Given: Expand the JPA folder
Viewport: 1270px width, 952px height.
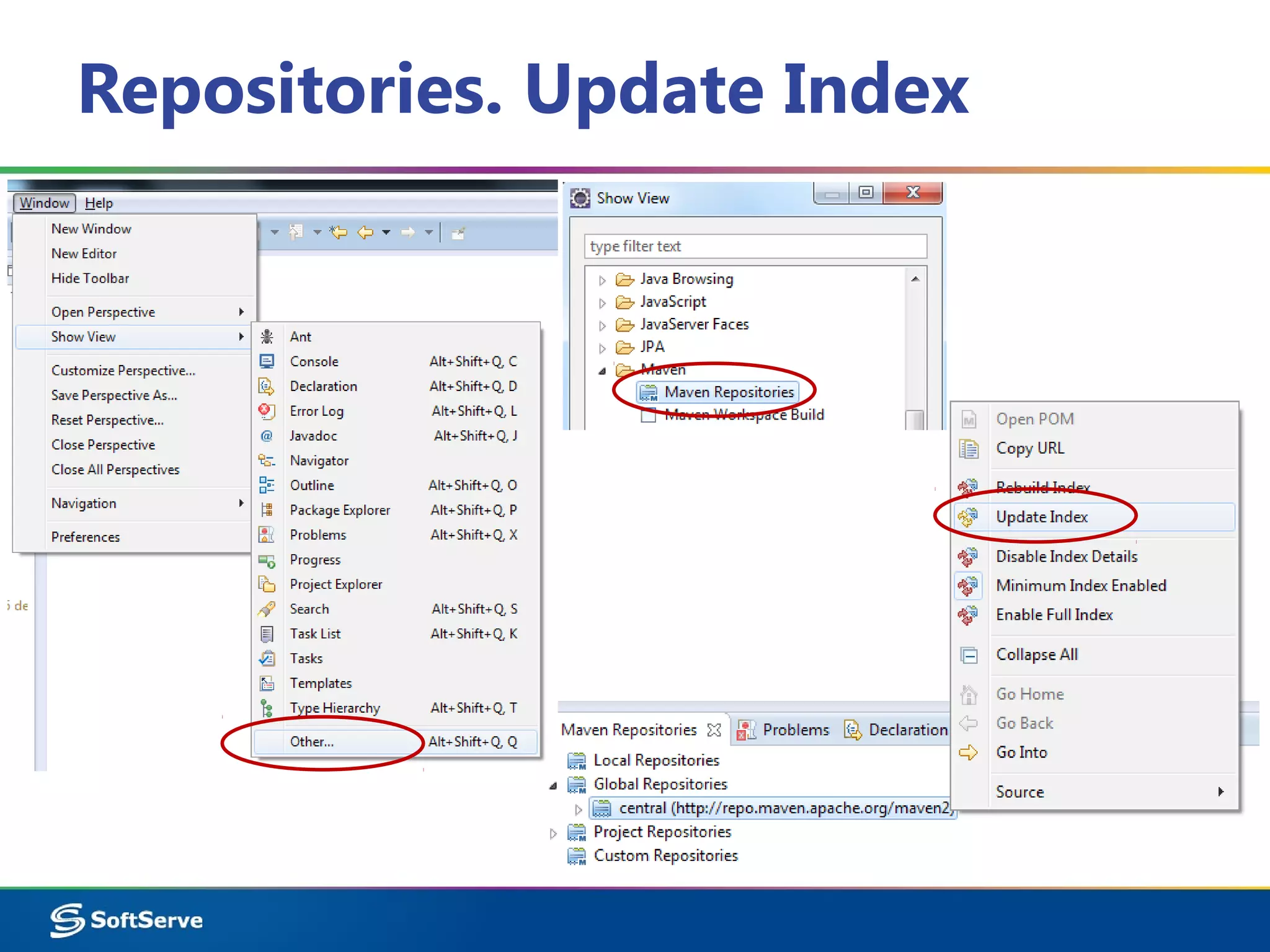Looking at the screenshot, I should click(x=602, y=348).
